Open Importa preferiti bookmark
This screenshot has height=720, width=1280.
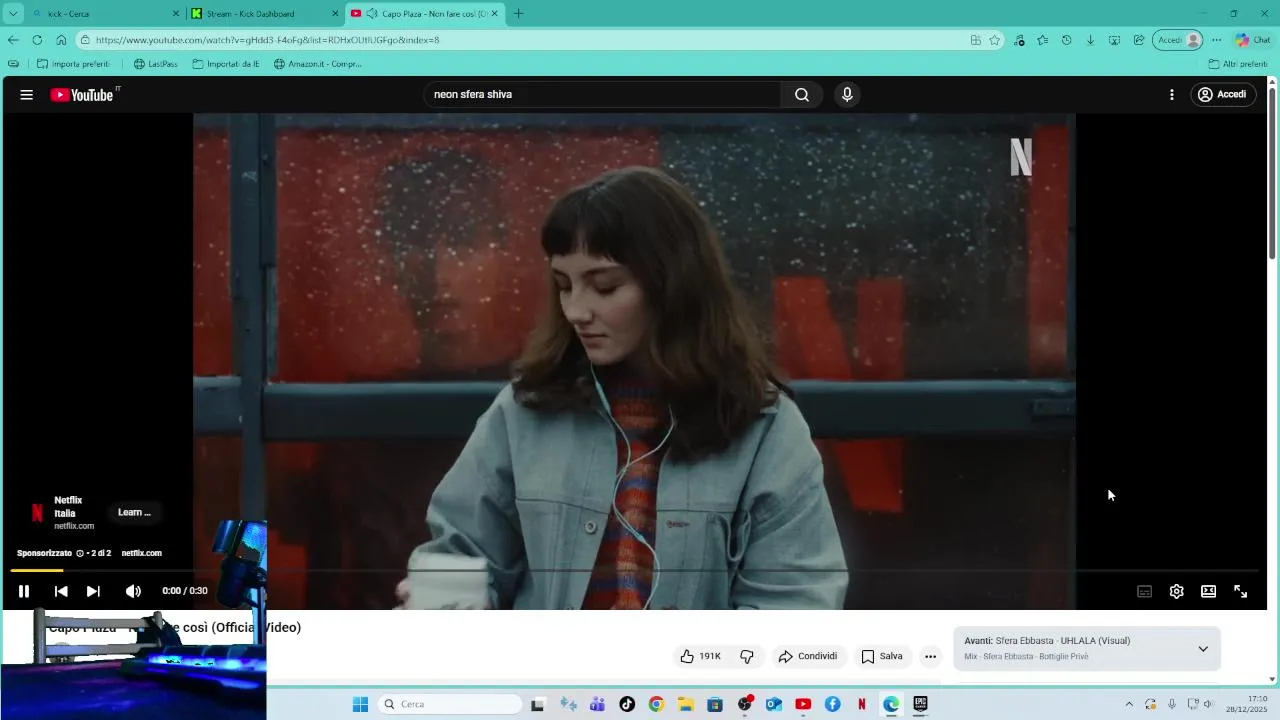73,64
